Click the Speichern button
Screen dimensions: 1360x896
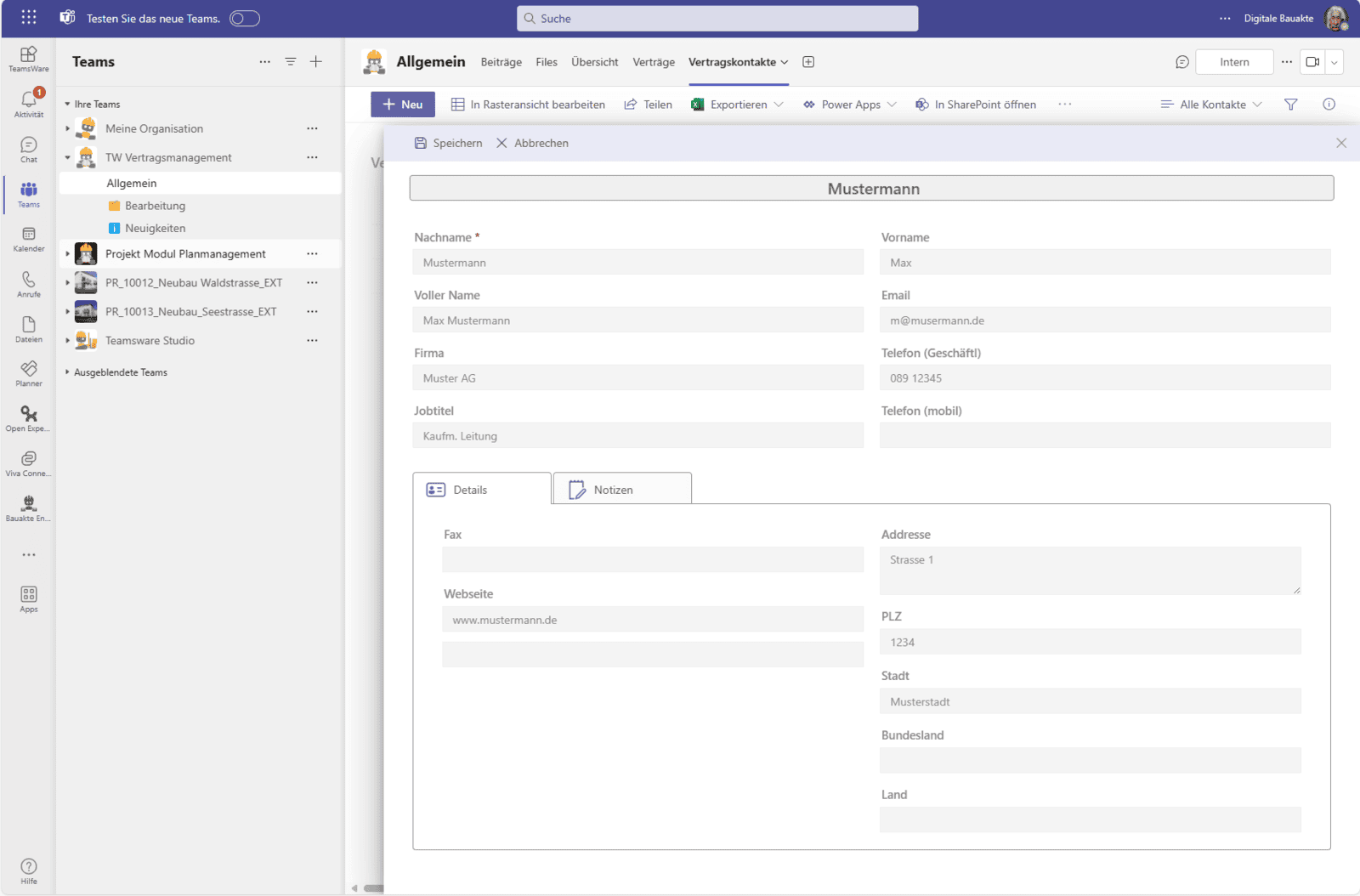tap(448, 143)
